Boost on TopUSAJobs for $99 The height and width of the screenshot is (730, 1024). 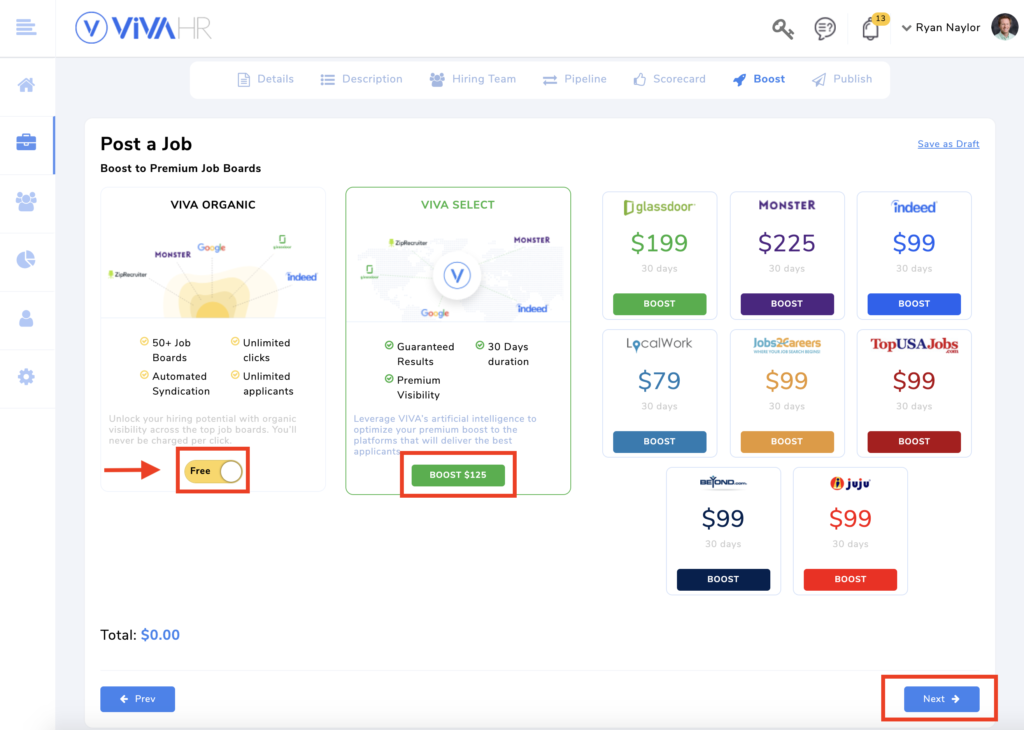tap(914, 441)
